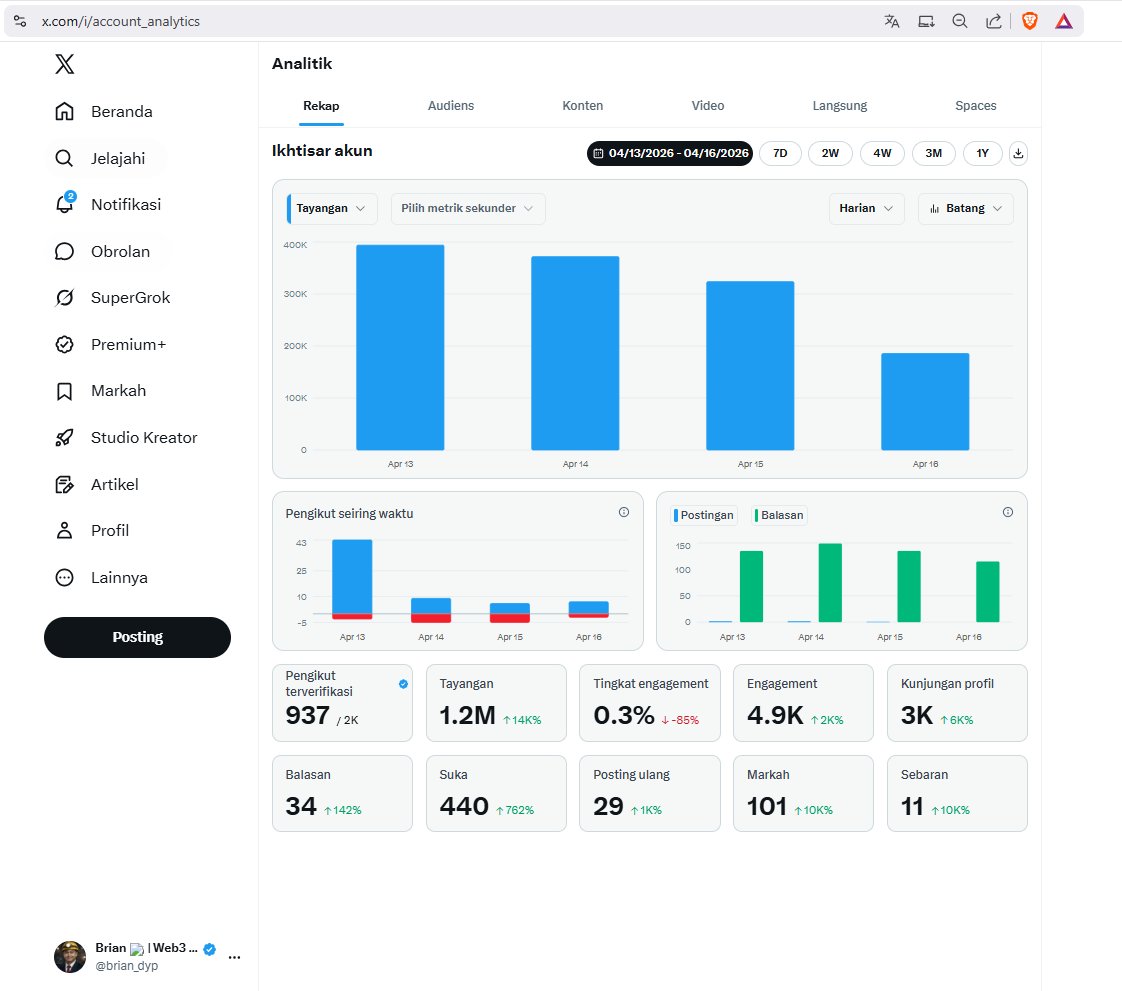The image size is (1122, 991).
Task: Open the Studio Kreator rocket icon
Action: [x=64, y=437]
